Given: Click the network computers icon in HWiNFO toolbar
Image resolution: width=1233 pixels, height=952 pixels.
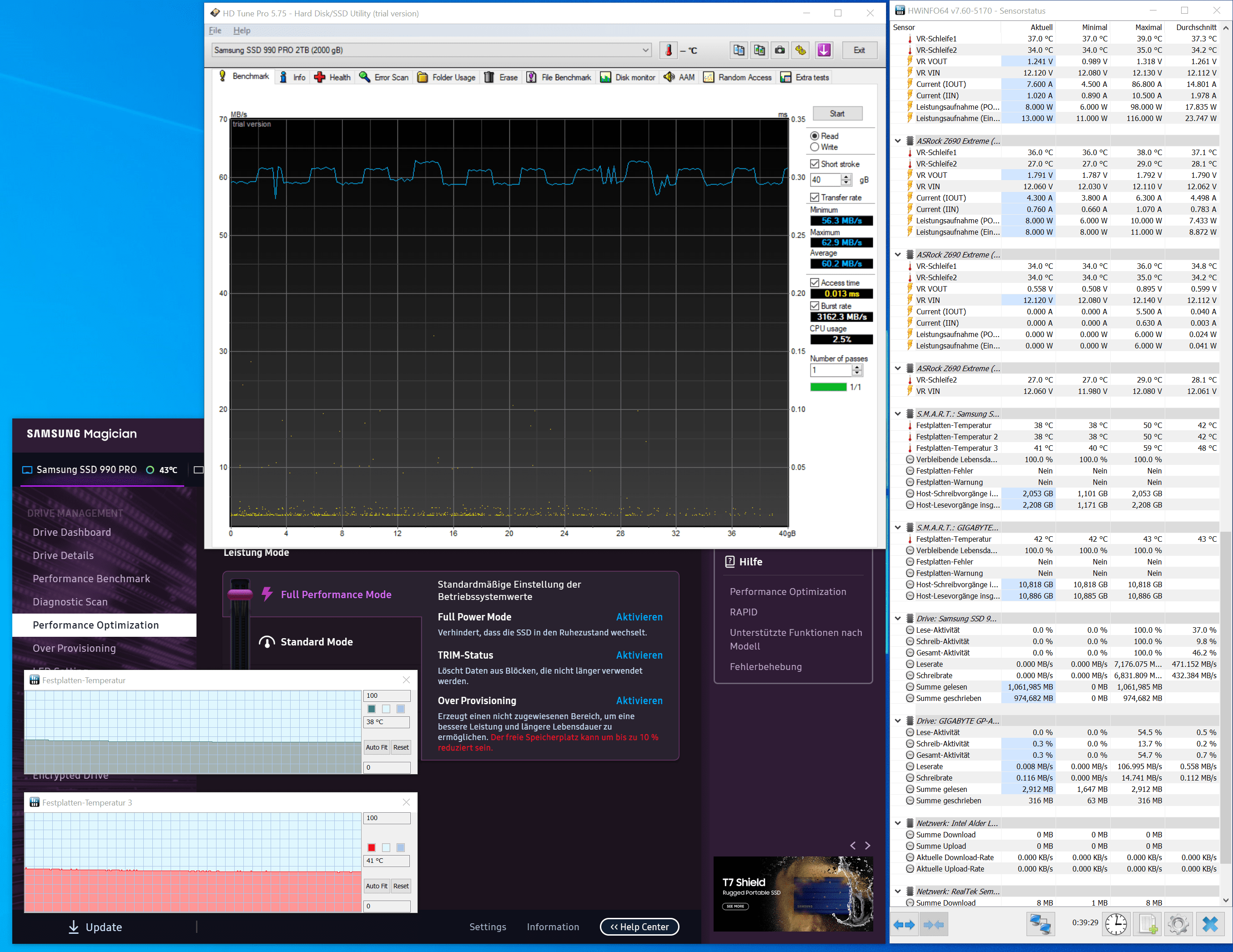Looking at the screenshot, I should 1040,924.
